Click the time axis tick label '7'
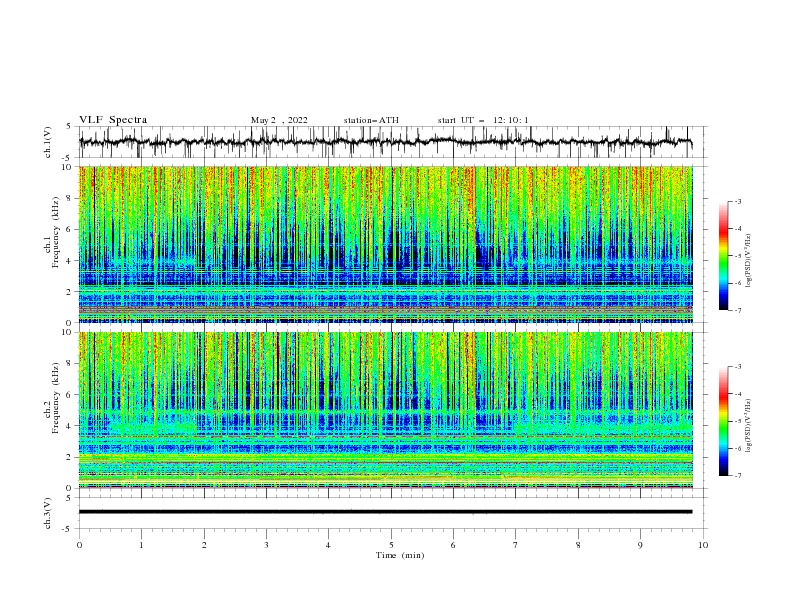The image size is (792, 612). click(x=516, y=545)
